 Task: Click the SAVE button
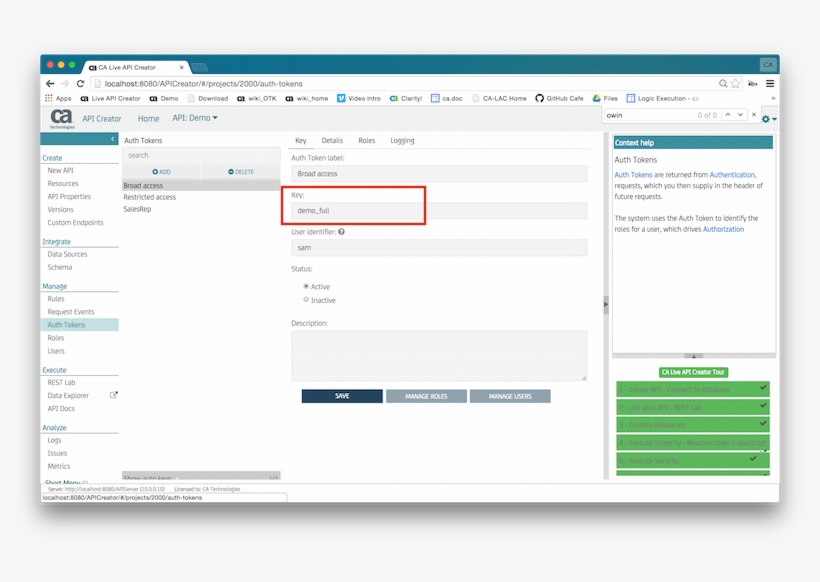point(342,396)
